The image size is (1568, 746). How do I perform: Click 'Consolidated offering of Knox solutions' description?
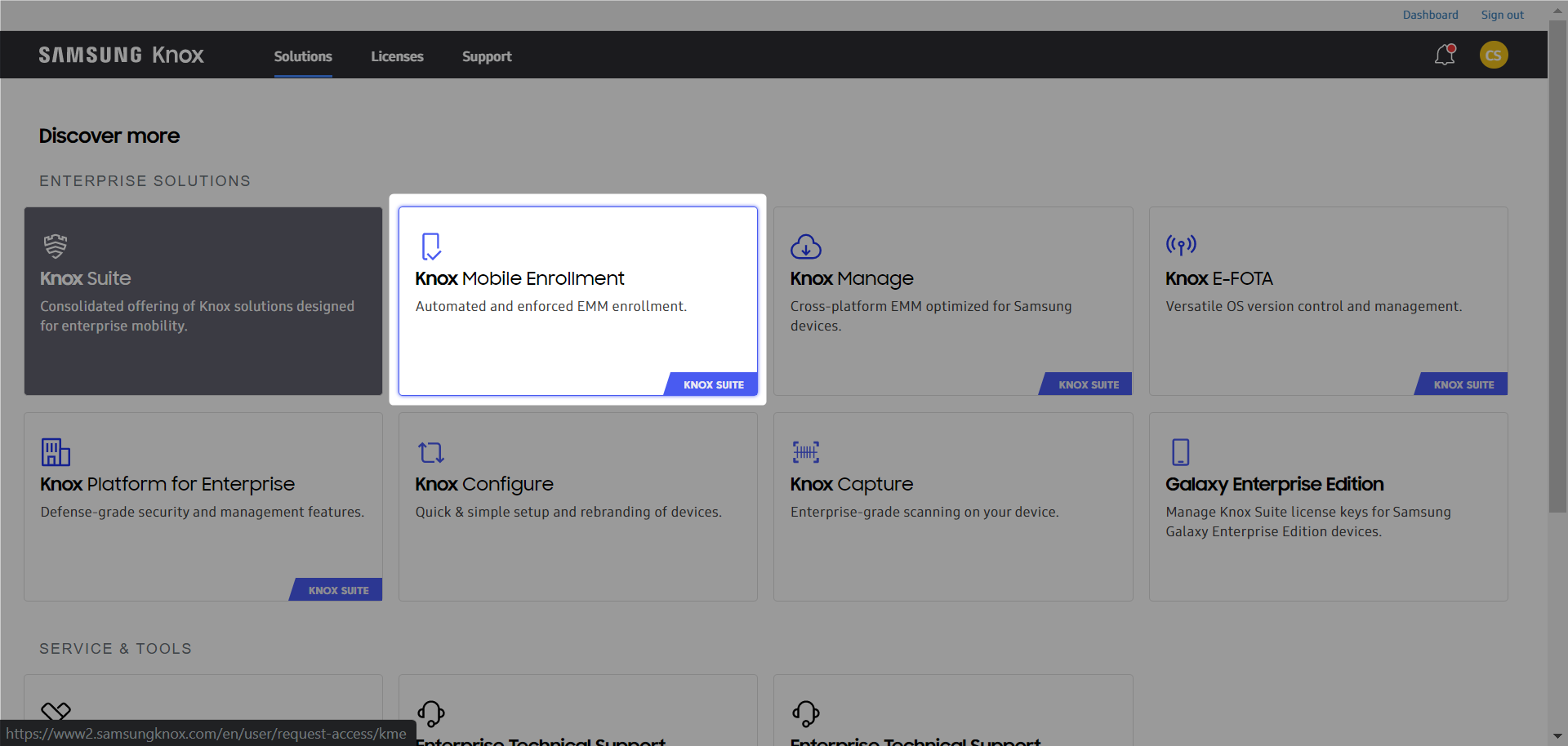pos(198,316)
